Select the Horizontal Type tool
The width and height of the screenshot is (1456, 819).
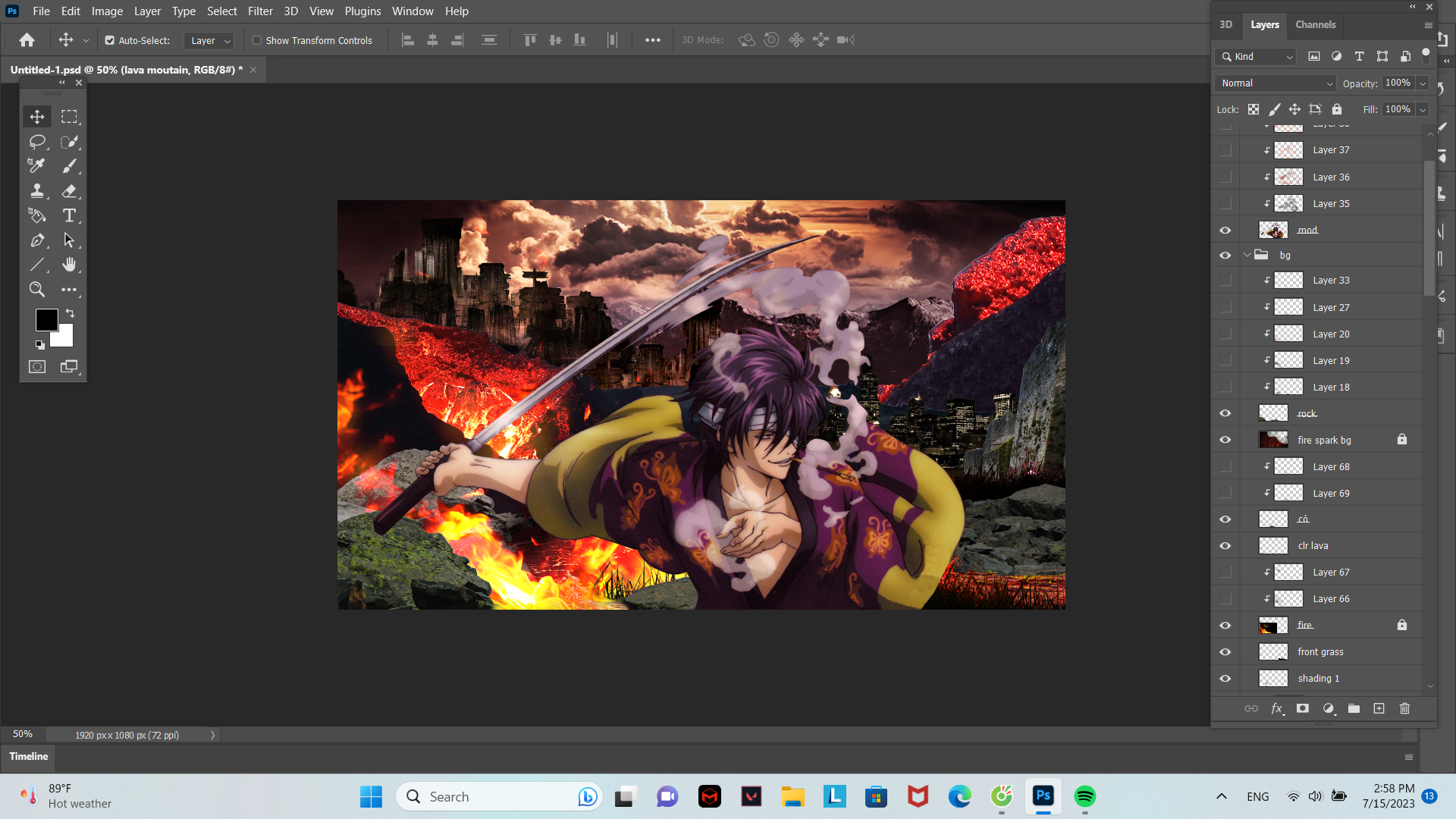69,216
